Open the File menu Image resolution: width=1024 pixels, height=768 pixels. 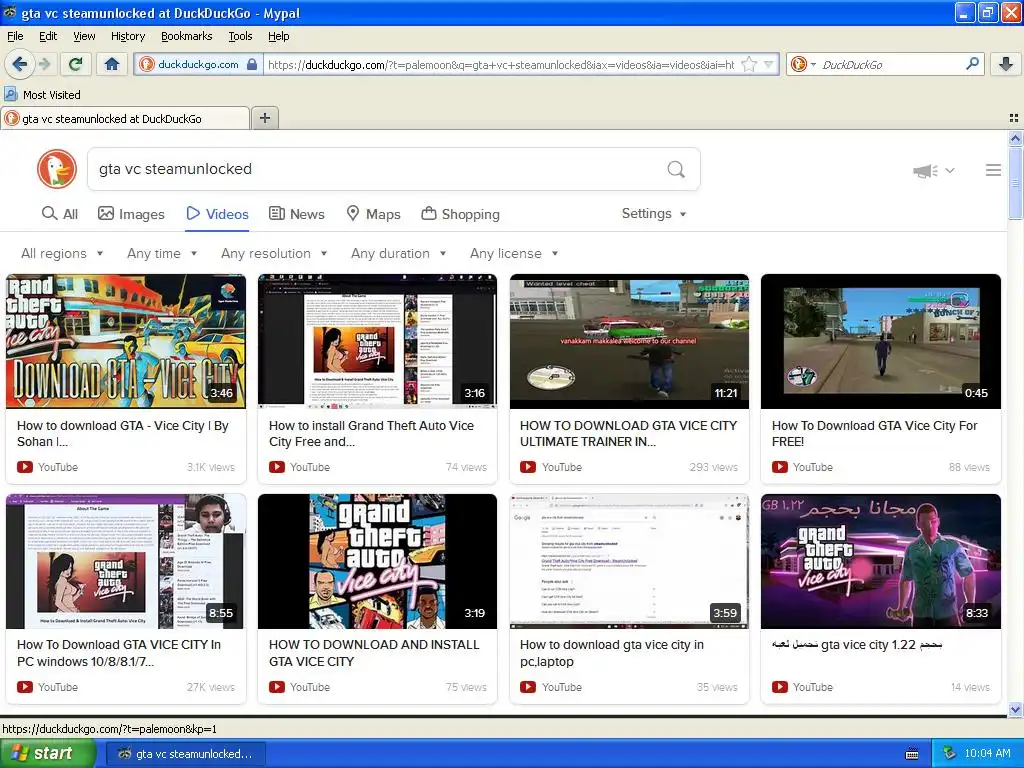tap(15, 36)
